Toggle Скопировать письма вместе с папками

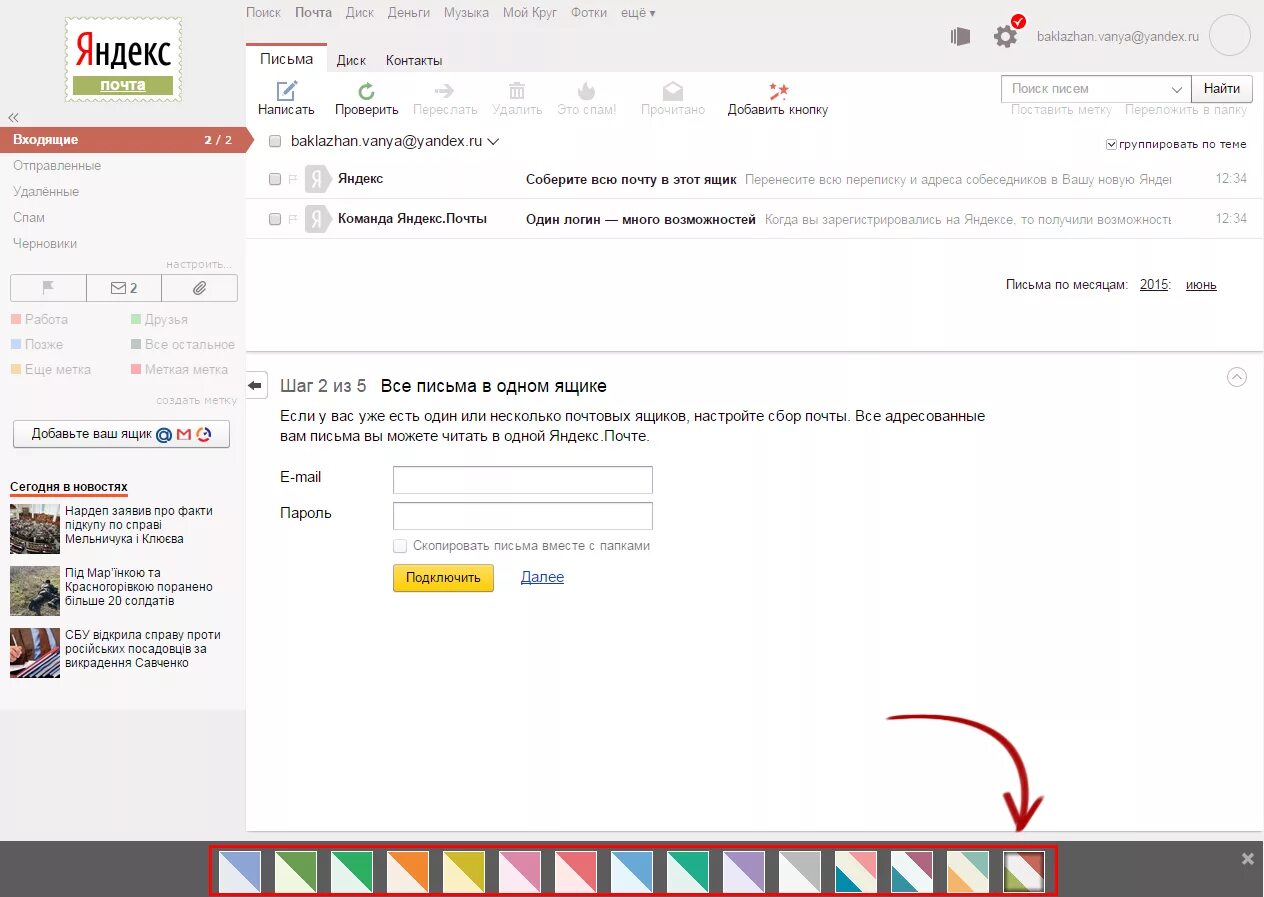point(400,546)
